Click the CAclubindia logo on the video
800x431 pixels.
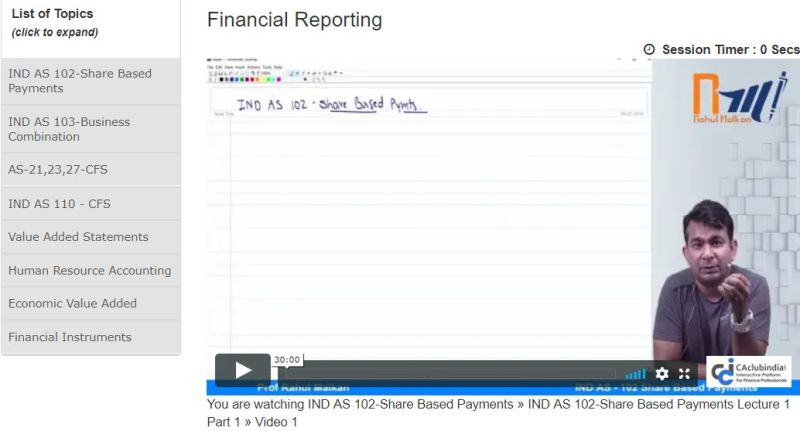tap(748, 371)
